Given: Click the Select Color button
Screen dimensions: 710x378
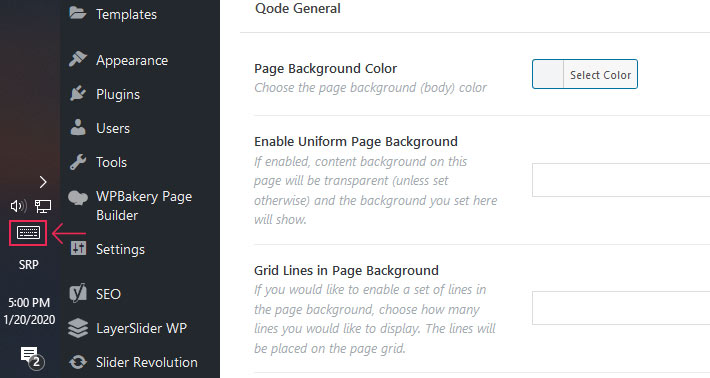Looking at the screenshot, I should pos(600,75).
